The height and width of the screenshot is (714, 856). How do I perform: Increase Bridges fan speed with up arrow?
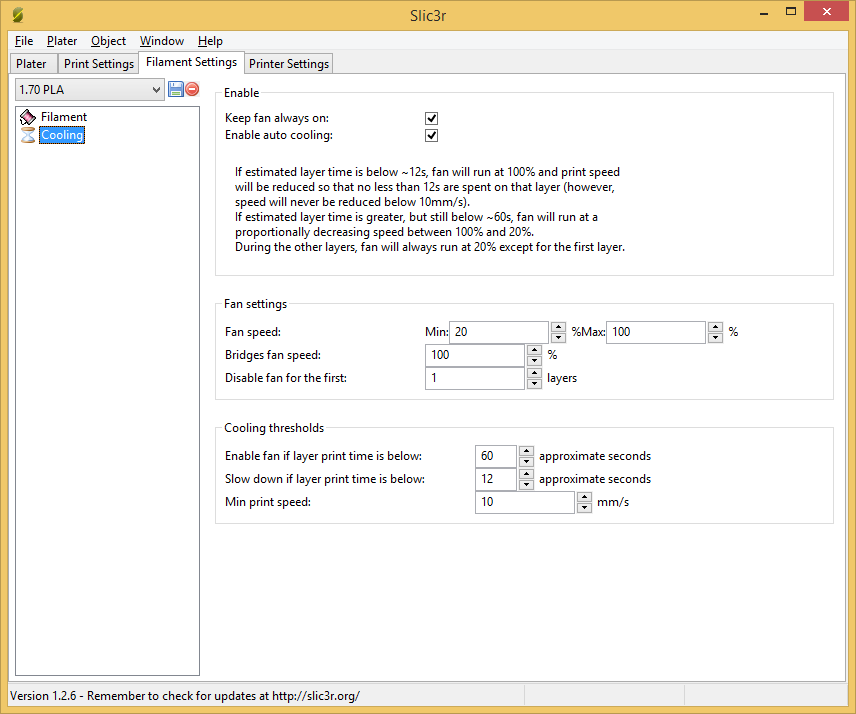click(x=534, y=350)
